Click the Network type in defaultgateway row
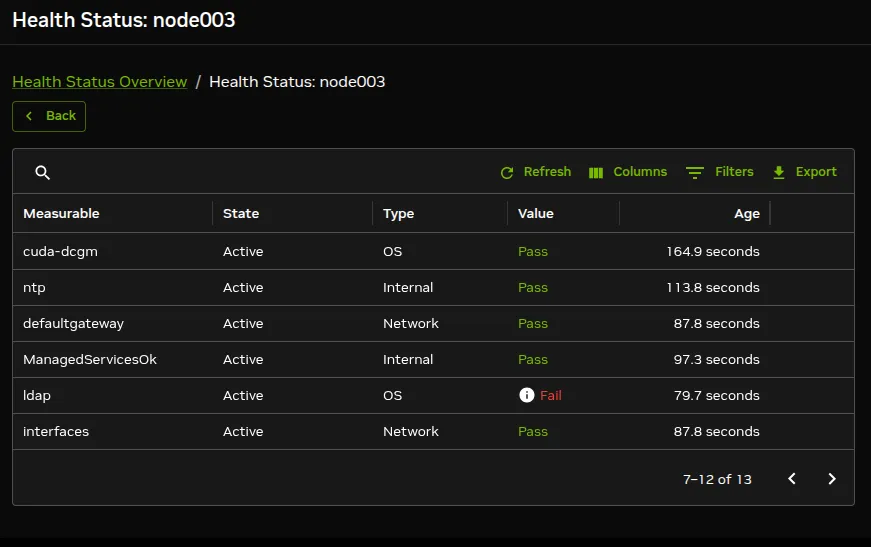 [x=411, y=324]
